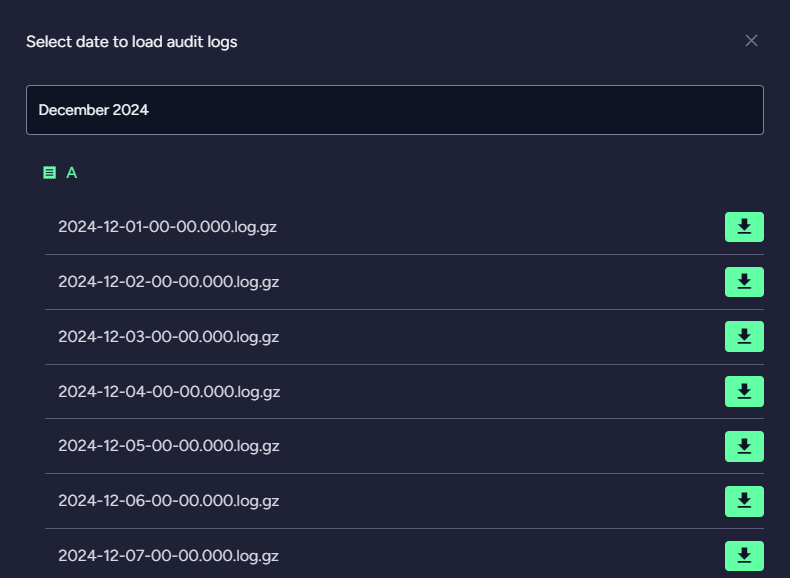Click the green list icon beside A
The height and width of the screenshot is (578, 790).
pyautogui.click(x=49, y=173)
